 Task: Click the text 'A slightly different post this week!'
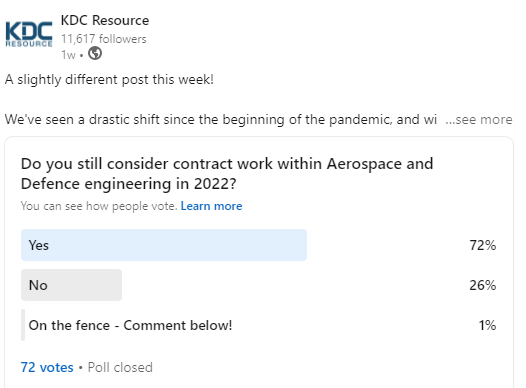[x=109, y=80]
